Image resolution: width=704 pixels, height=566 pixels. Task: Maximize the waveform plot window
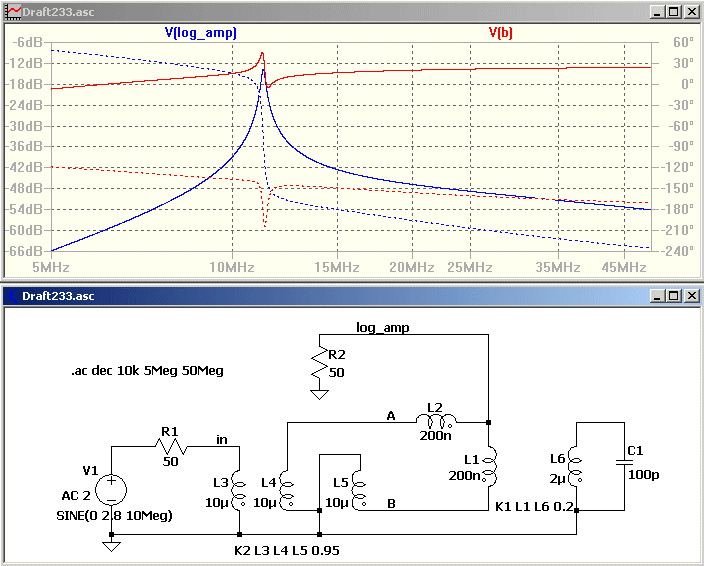tap(673, 12)
